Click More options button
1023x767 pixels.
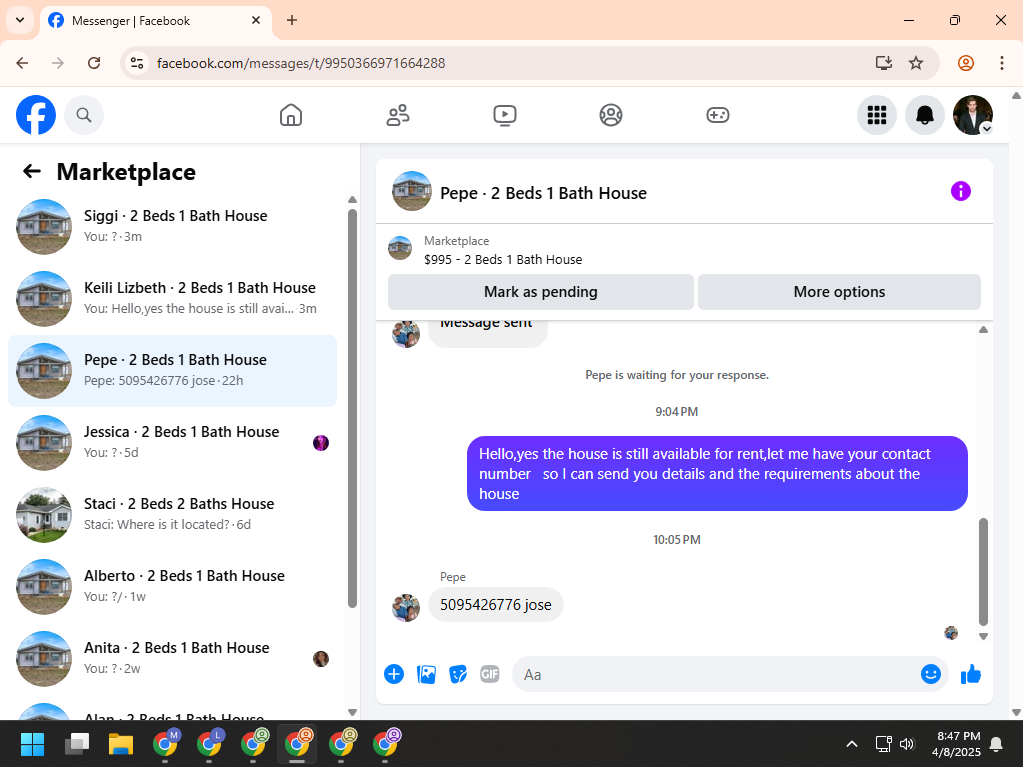[839, 292]
